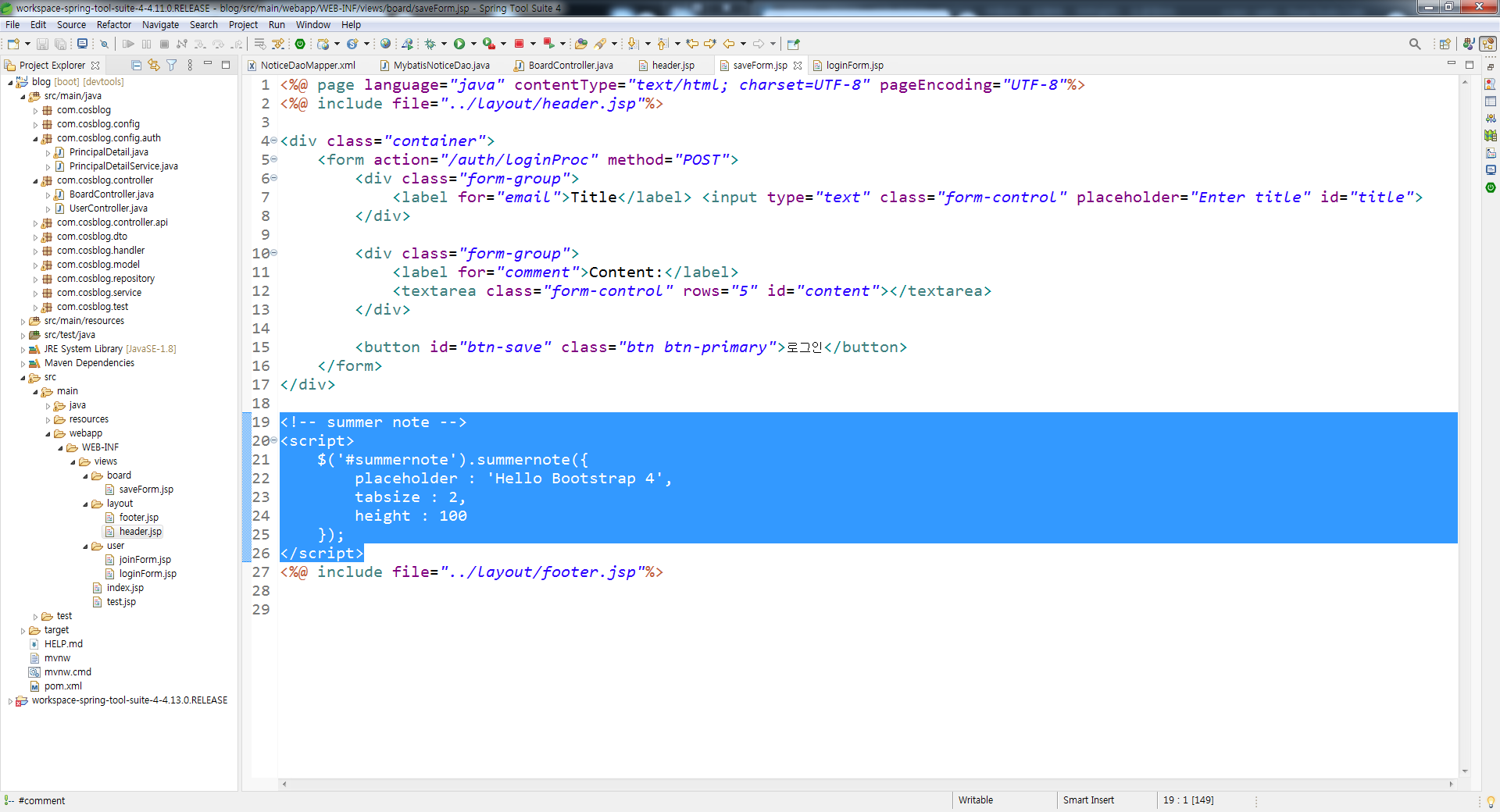Viewport: 1500px width, 812px height.
Task: Open the Boot Dashboard green power icon
Action: click(x=300, y=44)
